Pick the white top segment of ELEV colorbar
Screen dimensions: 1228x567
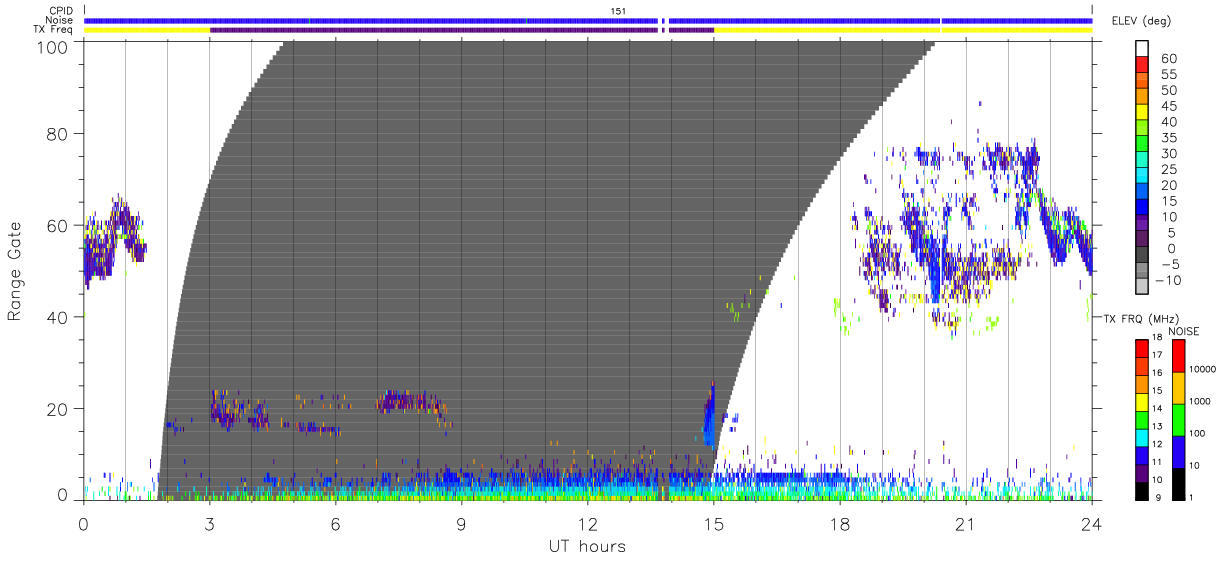[1142, 49]
